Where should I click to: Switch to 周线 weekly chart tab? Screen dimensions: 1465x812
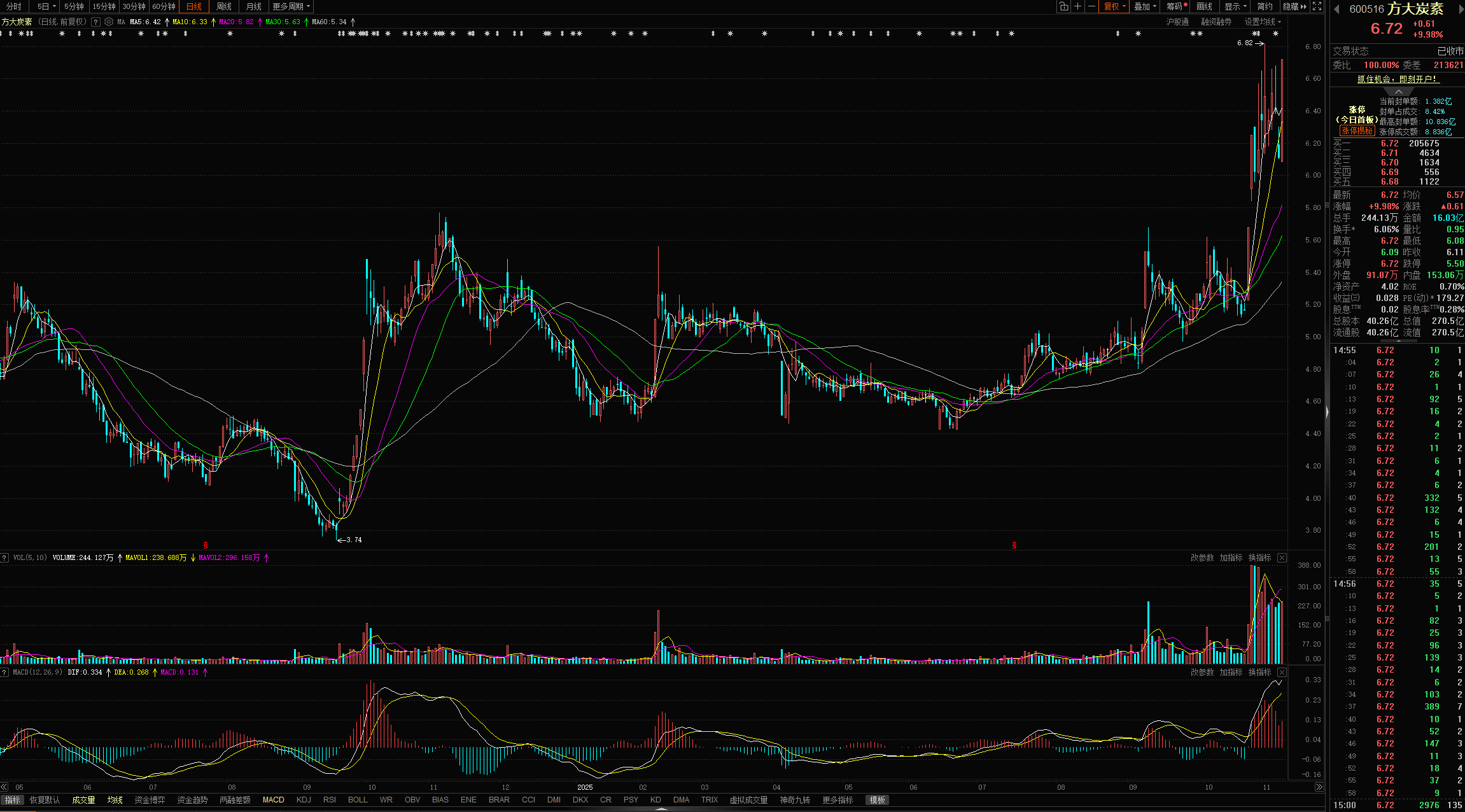[x=224, y=6]
